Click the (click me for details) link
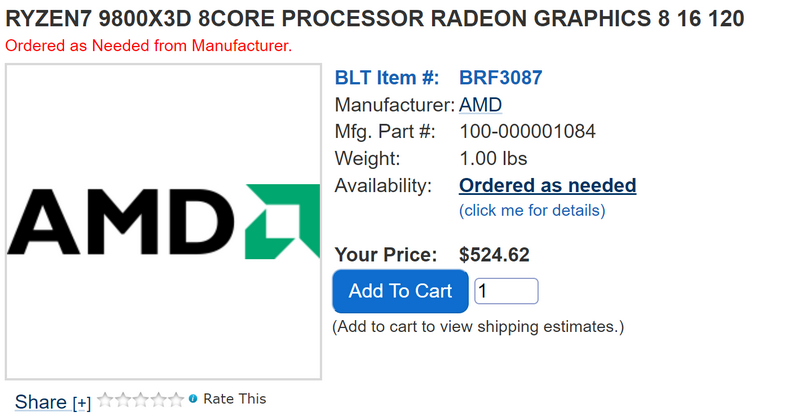 [532, 211]
